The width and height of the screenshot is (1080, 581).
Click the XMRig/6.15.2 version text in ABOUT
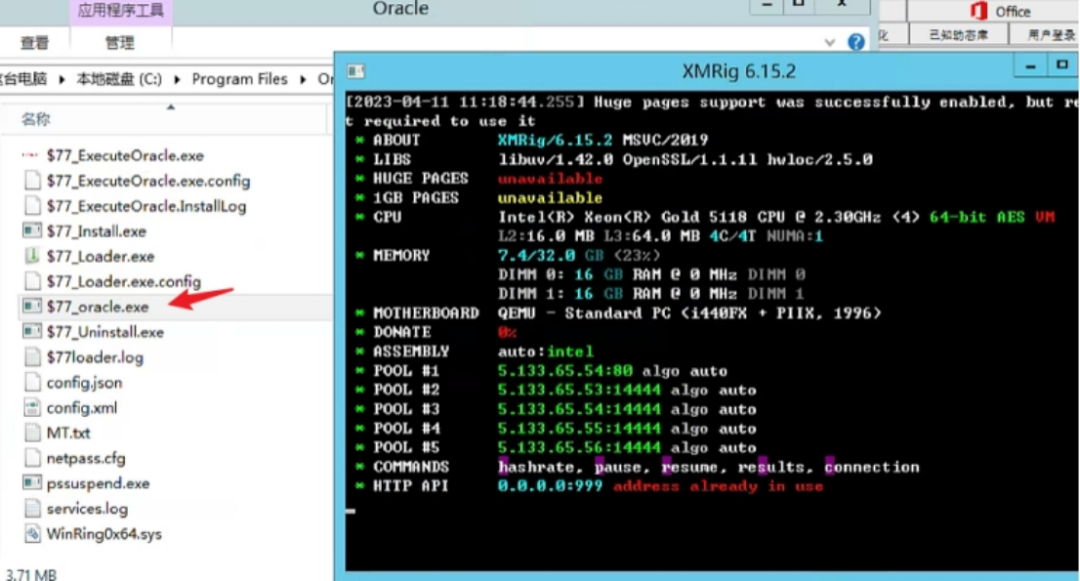click(x=554, y=140)
